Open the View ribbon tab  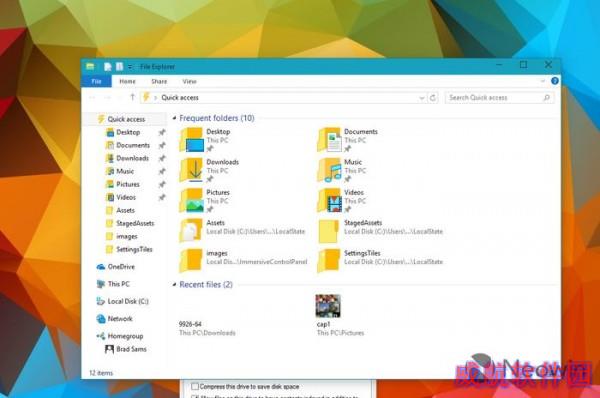pos(189,81)
